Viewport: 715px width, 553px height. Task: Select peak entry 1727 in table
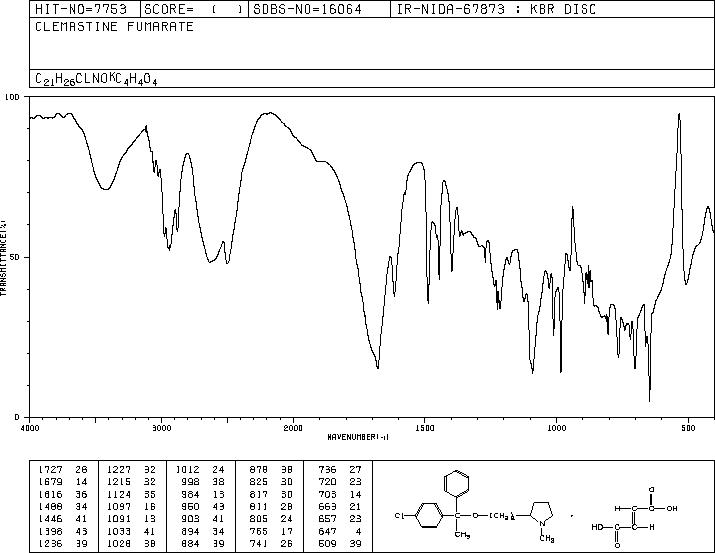63,469
